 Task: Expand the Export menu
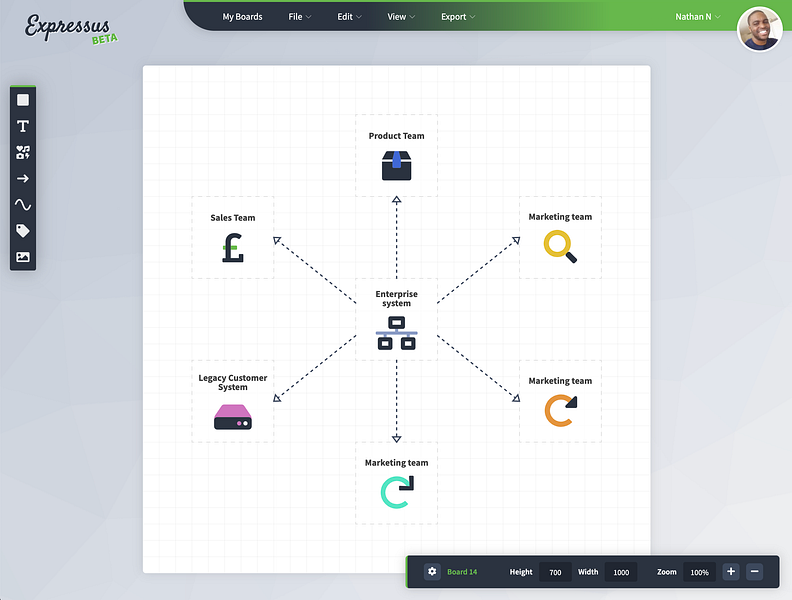click(x=458, y=17)
